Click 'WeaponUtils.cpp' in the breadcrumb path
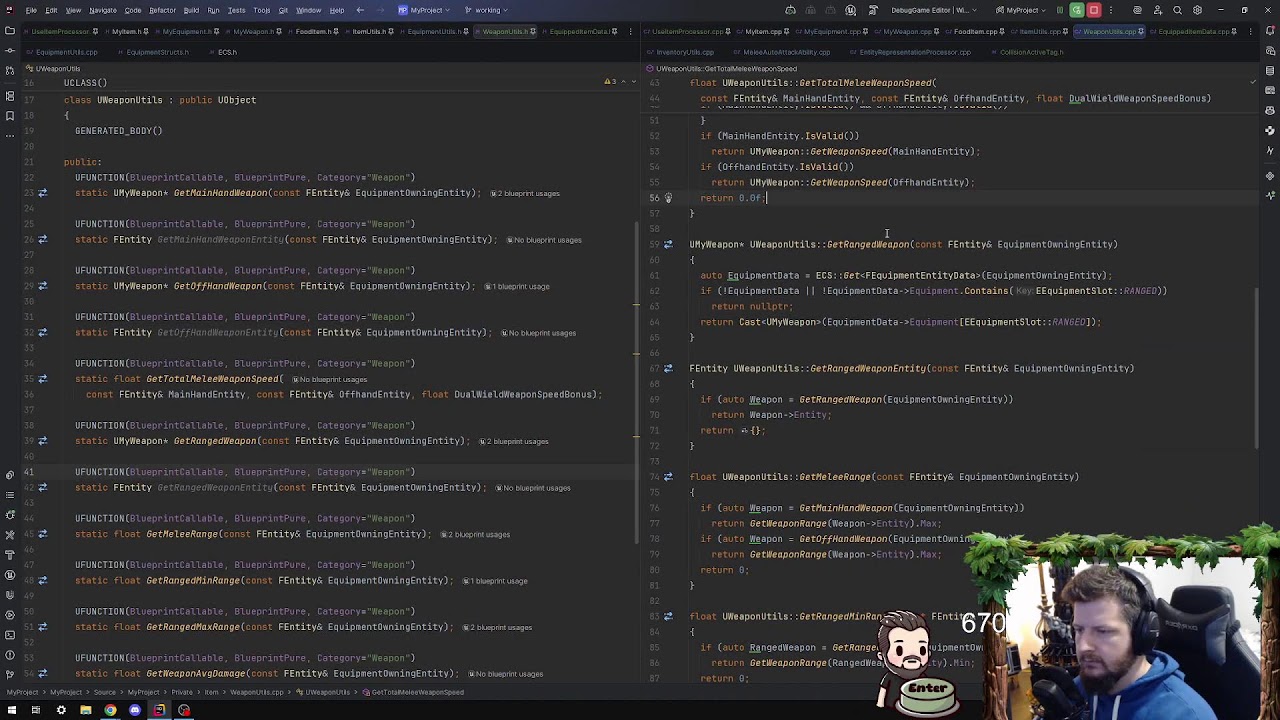This screenshot has height=720, width=1280. pyautogui.click(x=257, y=692)
